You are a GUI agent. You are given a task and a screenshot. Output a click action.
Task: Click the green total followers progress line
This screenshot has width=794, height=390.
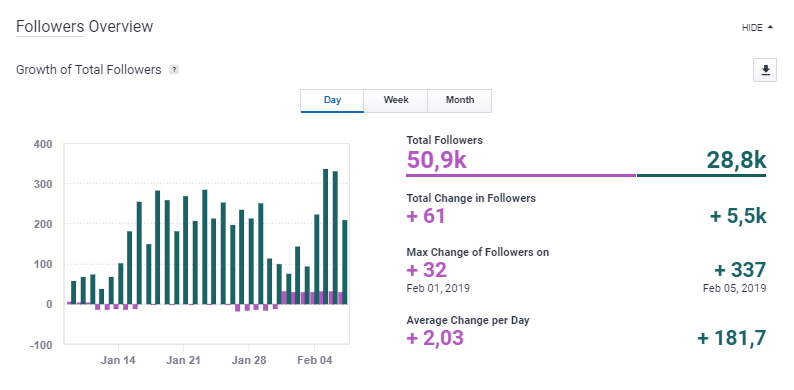(x=702, y=175)
